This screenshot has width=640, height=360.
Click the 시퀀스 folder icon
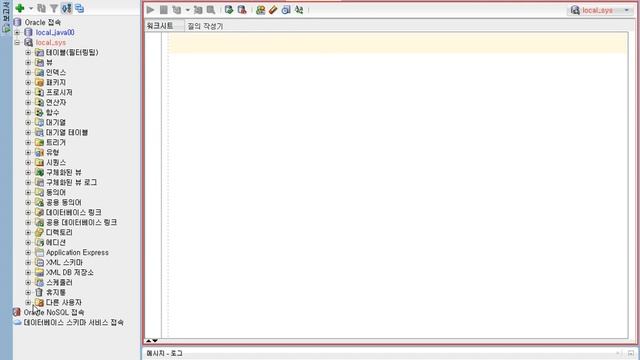click(x=39, y=162)
